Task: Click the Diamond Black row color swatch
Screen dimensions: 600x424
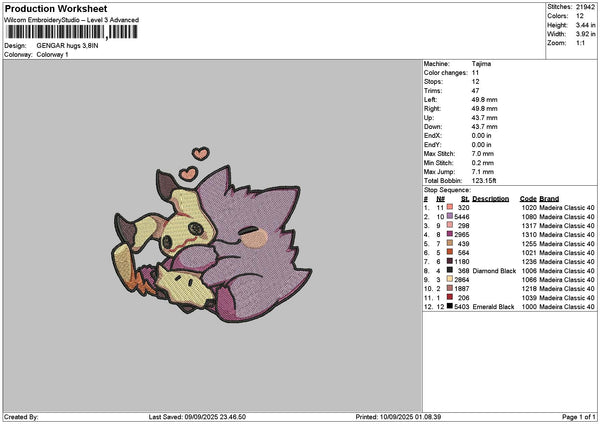Action: (450, 271)
